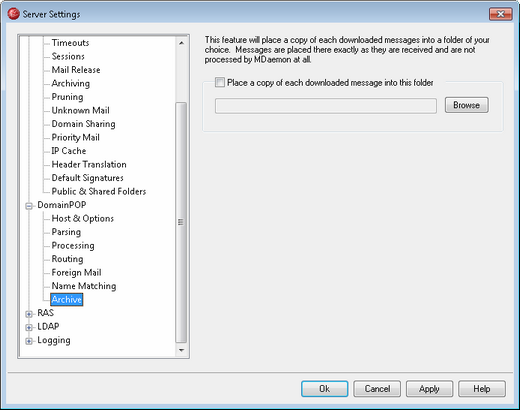The image size is (520, 410).
Task: Click the tree scrollbar up arrow
Action: point(181,43)
